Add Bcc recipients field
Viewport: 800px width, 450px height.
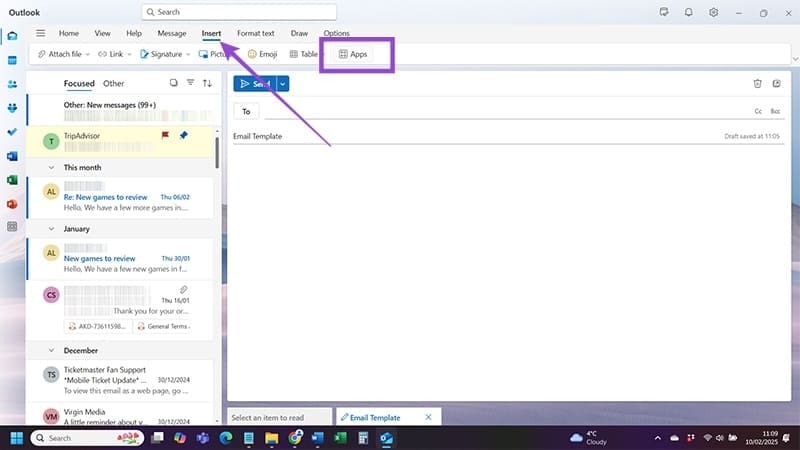pos(775,111)
